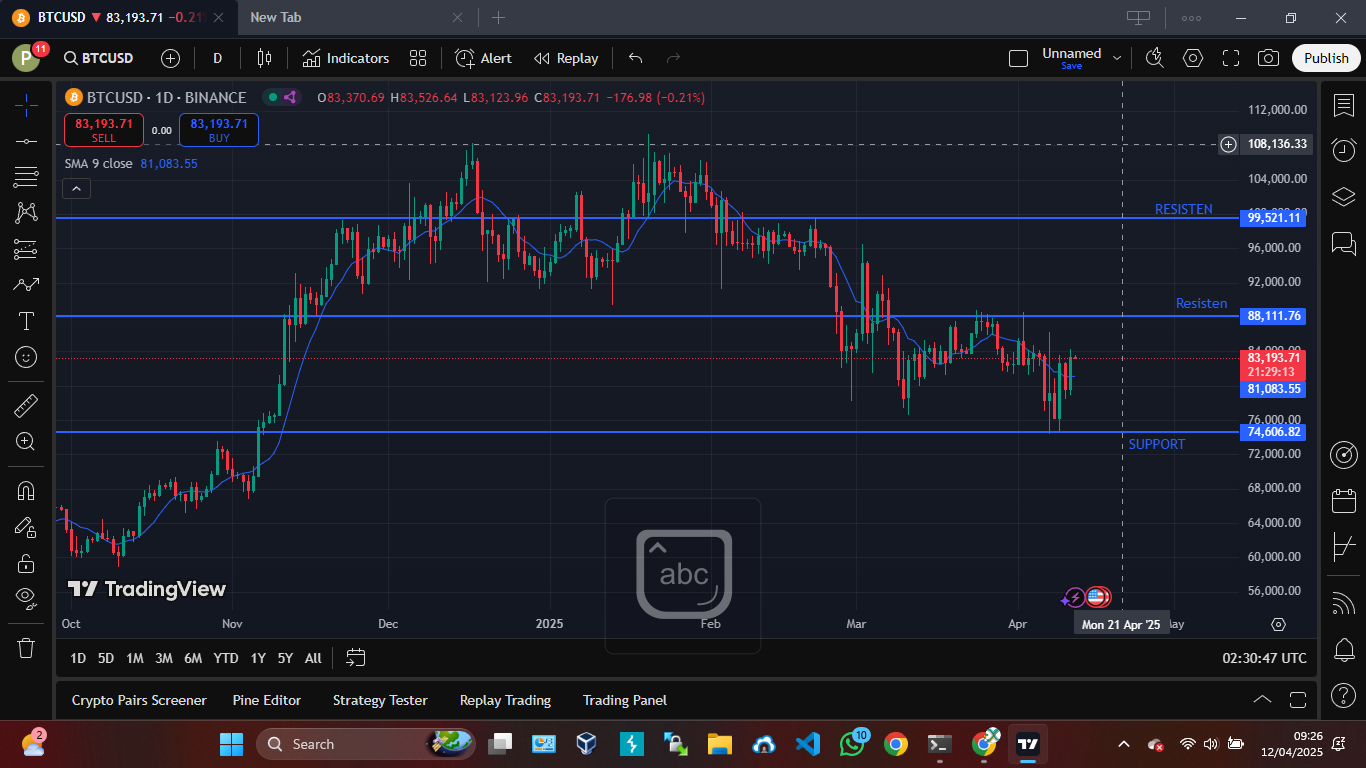The height and width of the screenshot is (768, 1366).
Task: Open the economic calendar panel
Action: click(1343, 501)
